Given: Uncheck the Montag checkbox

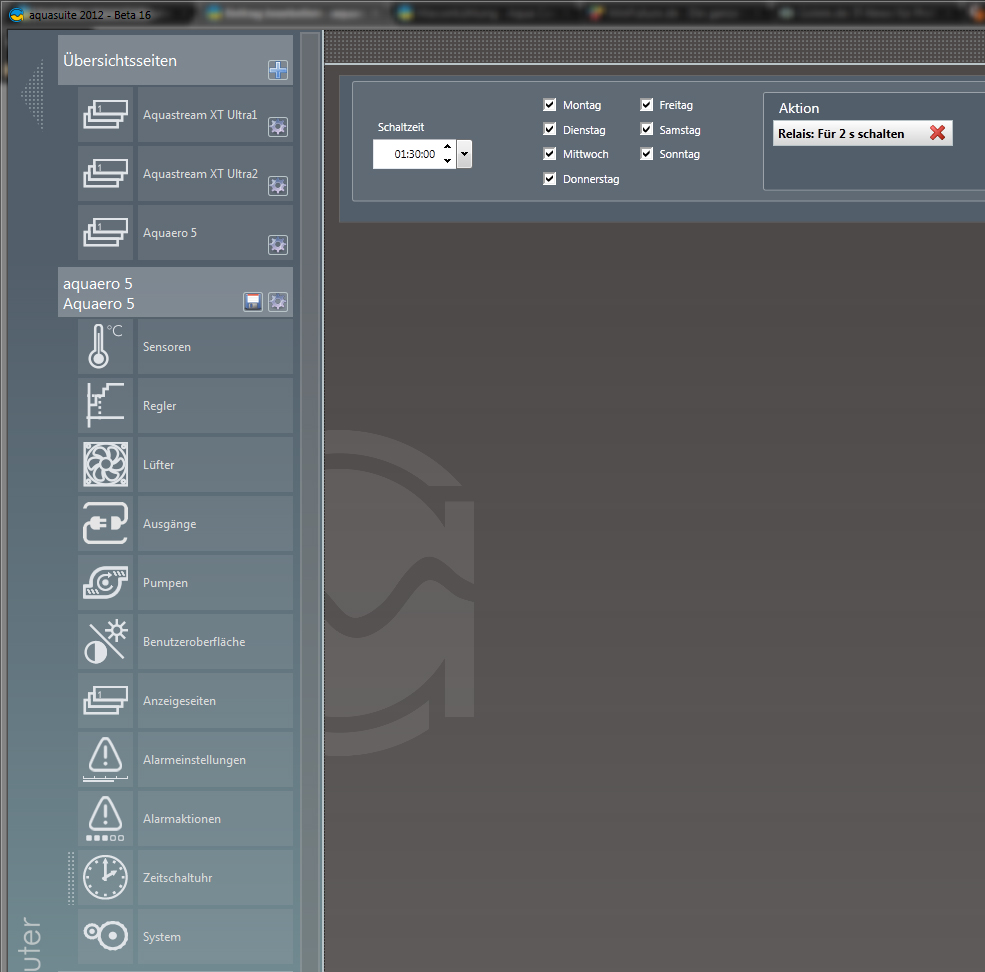Looking at the screenshot, I should click(x=550, y=104).
